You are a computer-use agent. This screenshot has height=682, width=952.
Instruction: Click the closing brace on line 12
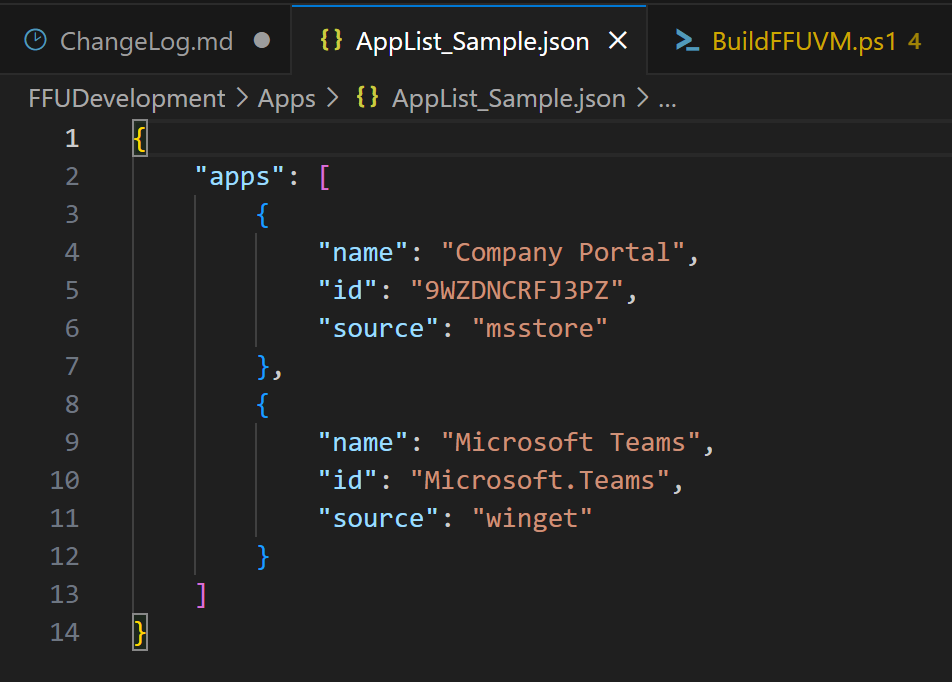click(x=263, y=557)
